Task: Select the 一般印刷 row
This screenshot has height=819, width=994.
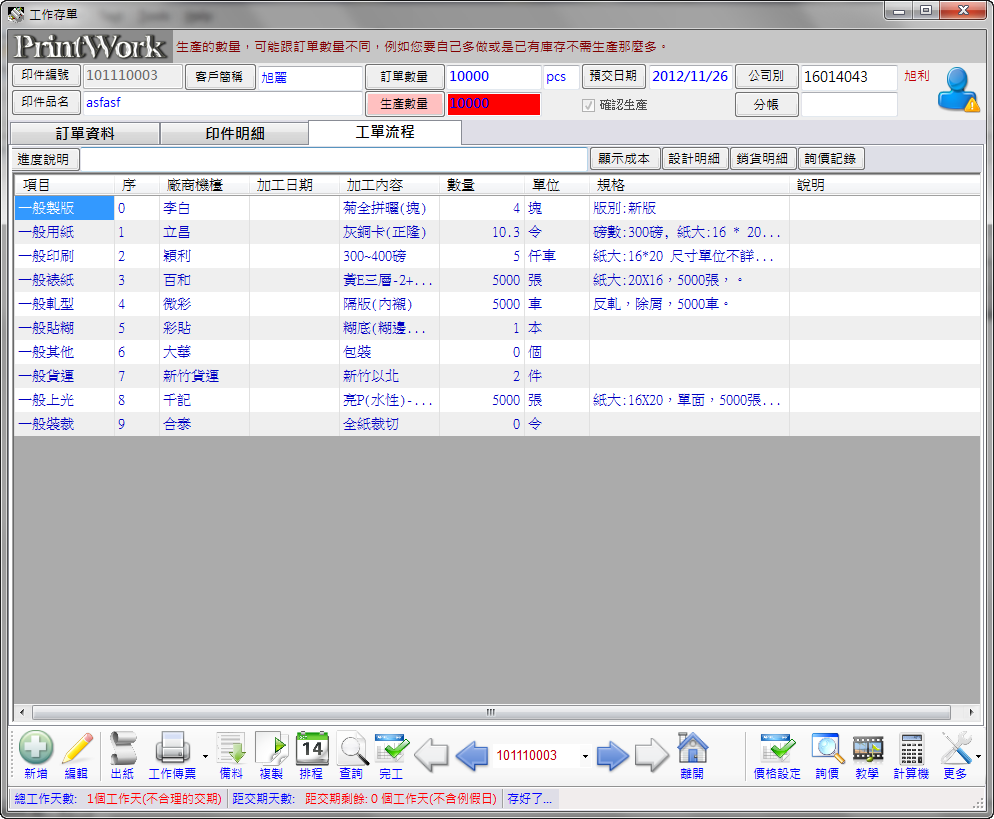Action: pos(497,256)
